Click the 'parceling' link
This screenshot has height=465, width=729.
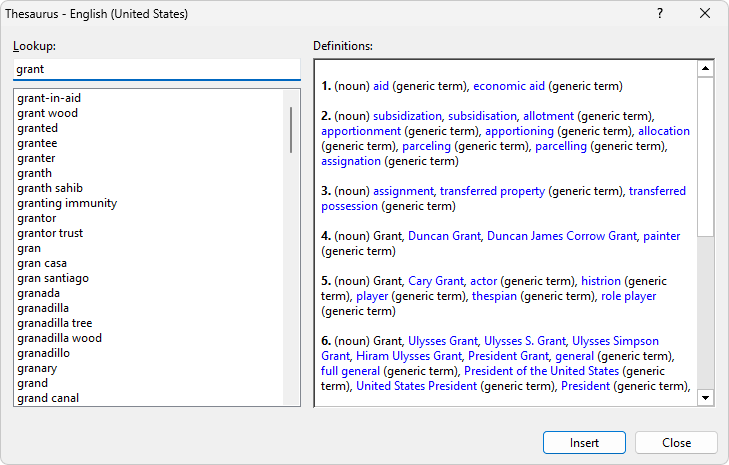(x=426, y=146)
